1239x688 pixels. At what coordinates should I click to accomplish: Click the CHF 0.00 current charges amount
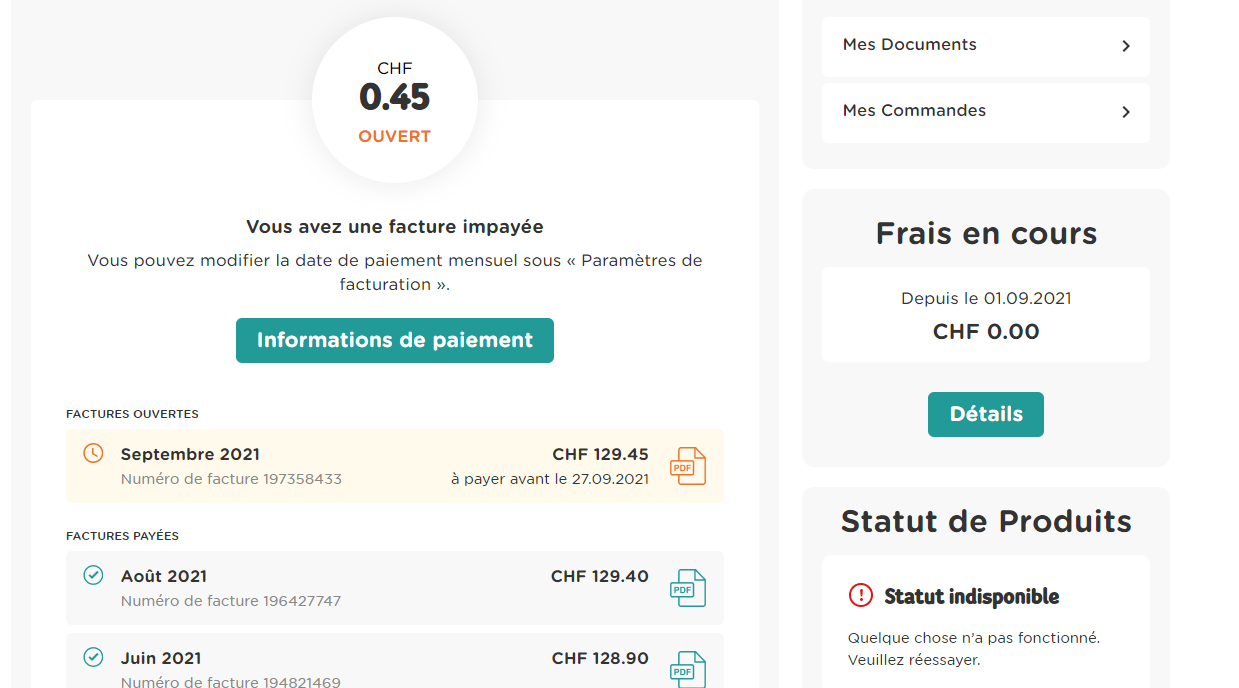click(x=985, y=332)
